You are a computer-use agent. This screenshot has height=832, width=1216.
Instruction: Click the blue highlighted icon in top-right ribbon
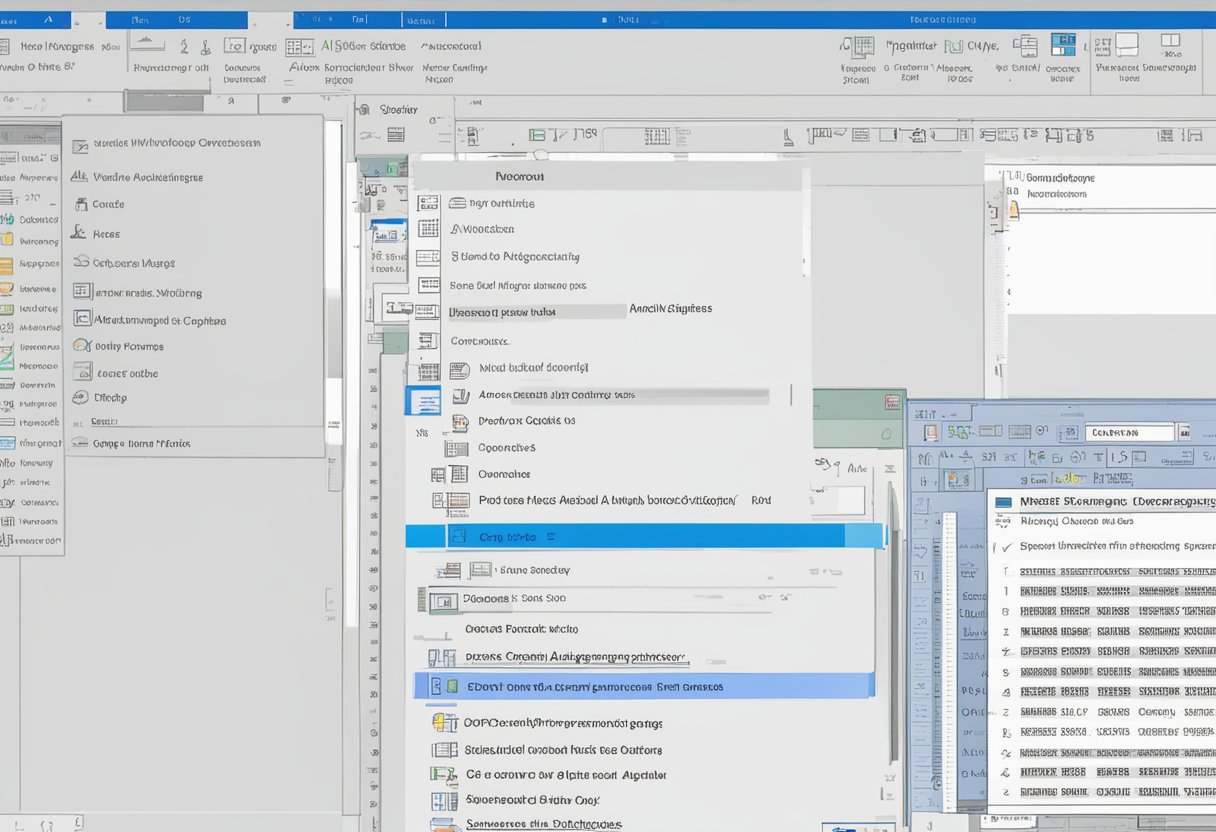[1062, 45]
